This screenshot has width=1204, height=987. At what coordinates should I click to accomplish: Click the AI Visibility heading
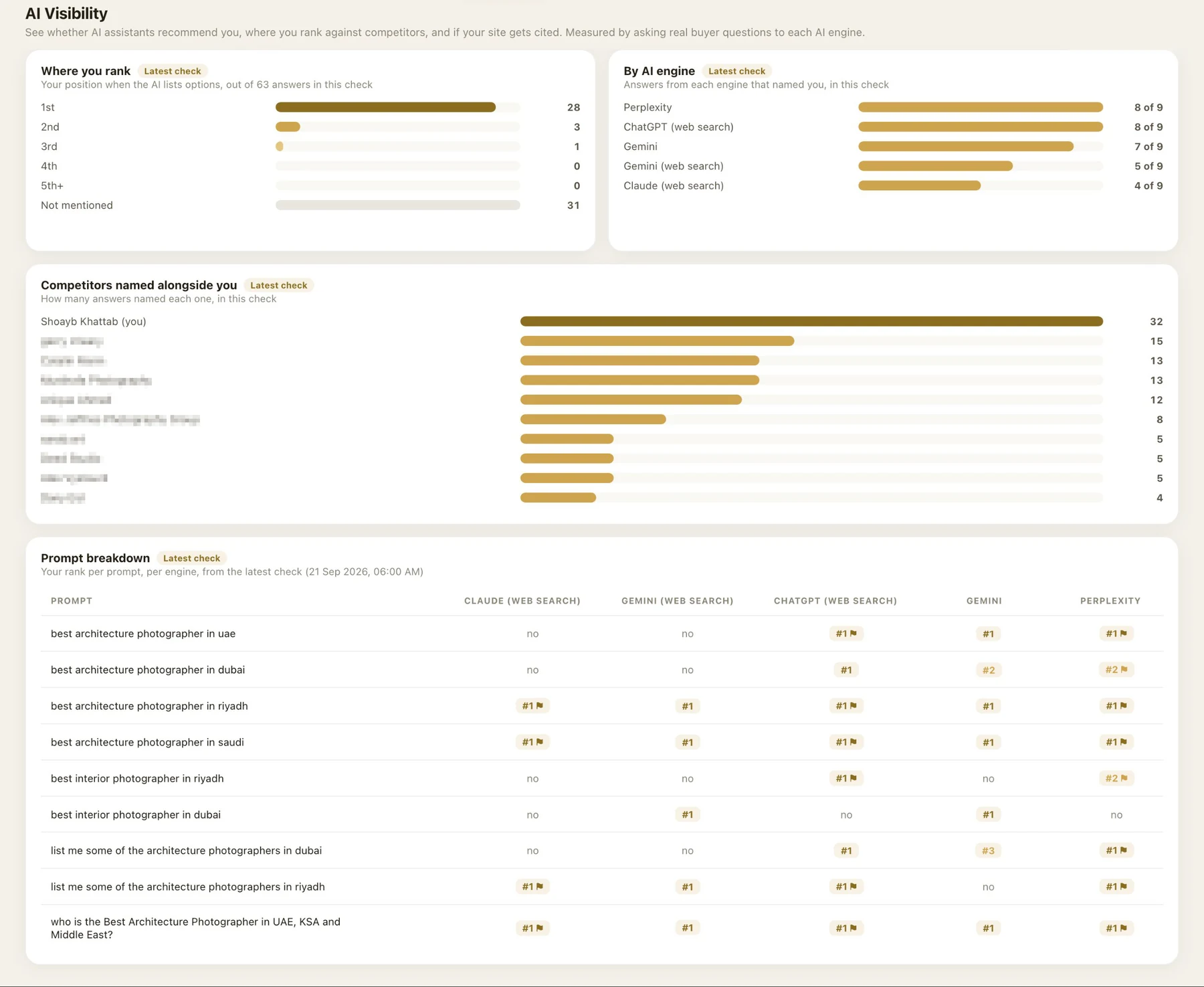tap(66, 13)
